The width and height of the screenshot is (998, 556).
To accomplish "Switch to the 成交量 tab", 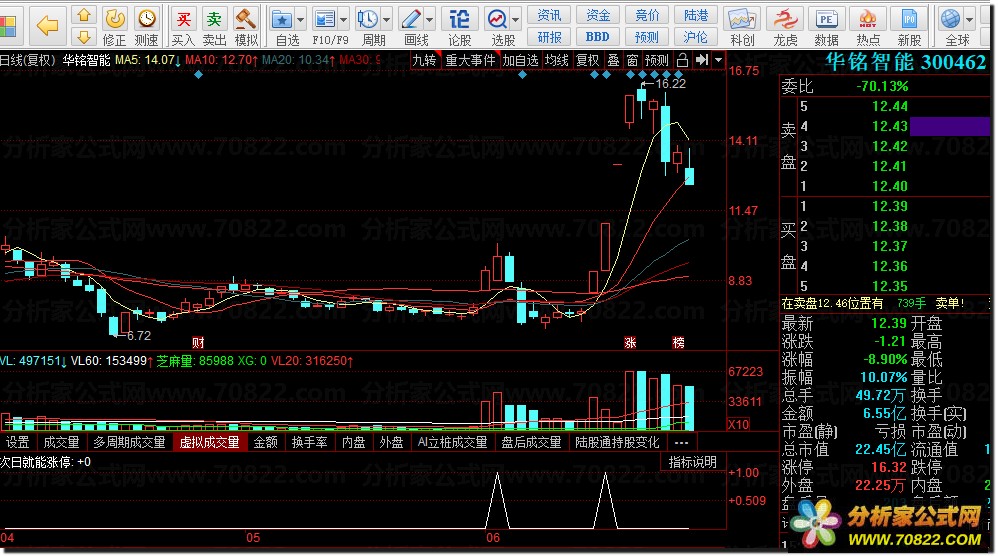I will [61, 442].
